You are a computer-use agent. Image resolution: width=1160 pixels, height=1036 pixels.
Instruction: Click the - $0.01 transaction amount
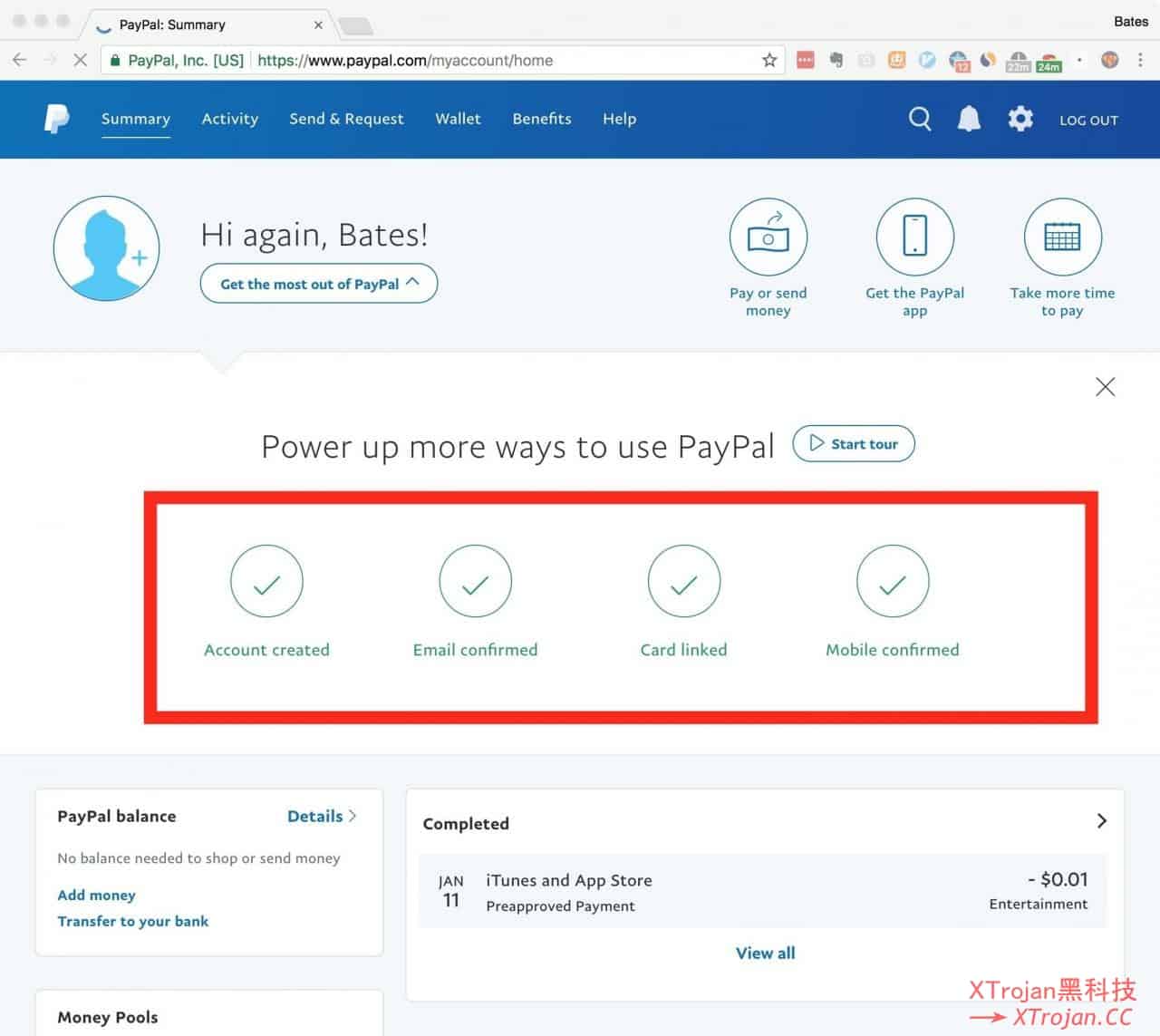click(x=1058, y=879)
